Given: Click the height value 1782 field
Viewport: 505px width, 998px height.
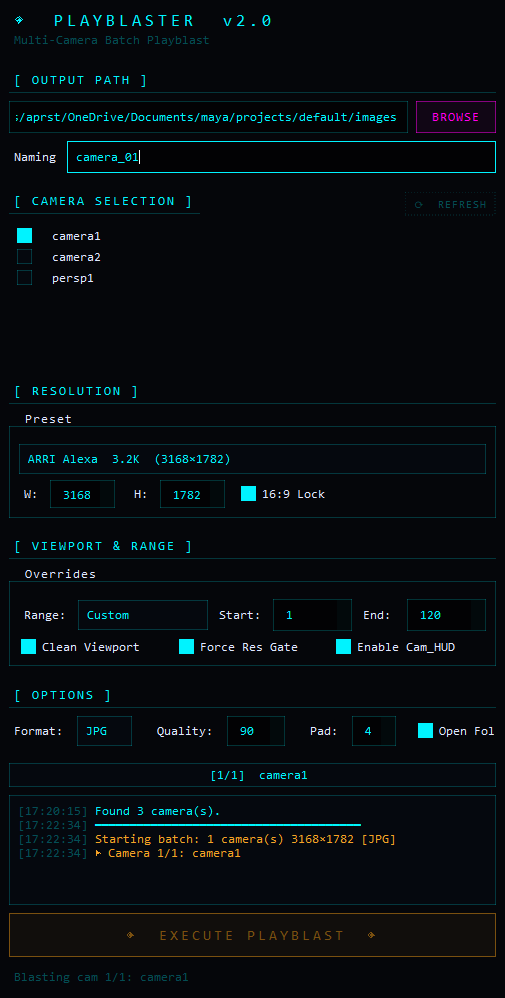Looking at the screenshot, I should (192, 495).
